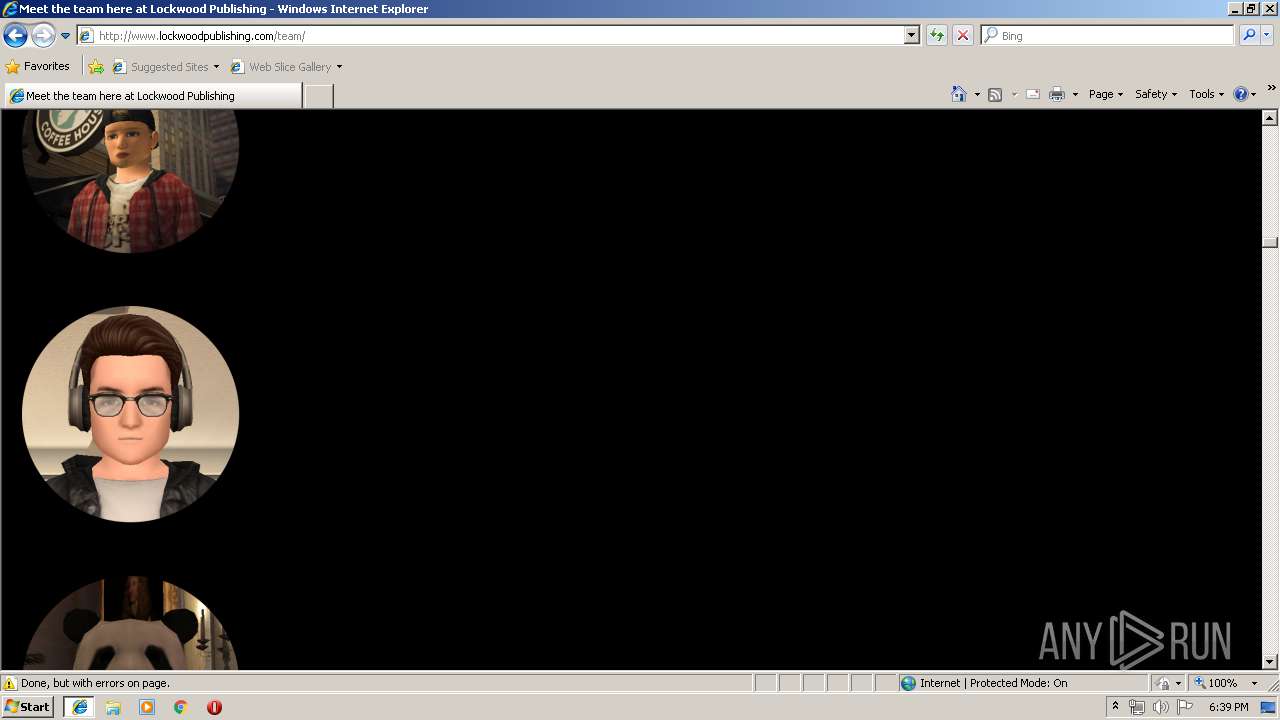
Task: Click the avatar wearing red plaid shirt
Action: tap(130, 181)
